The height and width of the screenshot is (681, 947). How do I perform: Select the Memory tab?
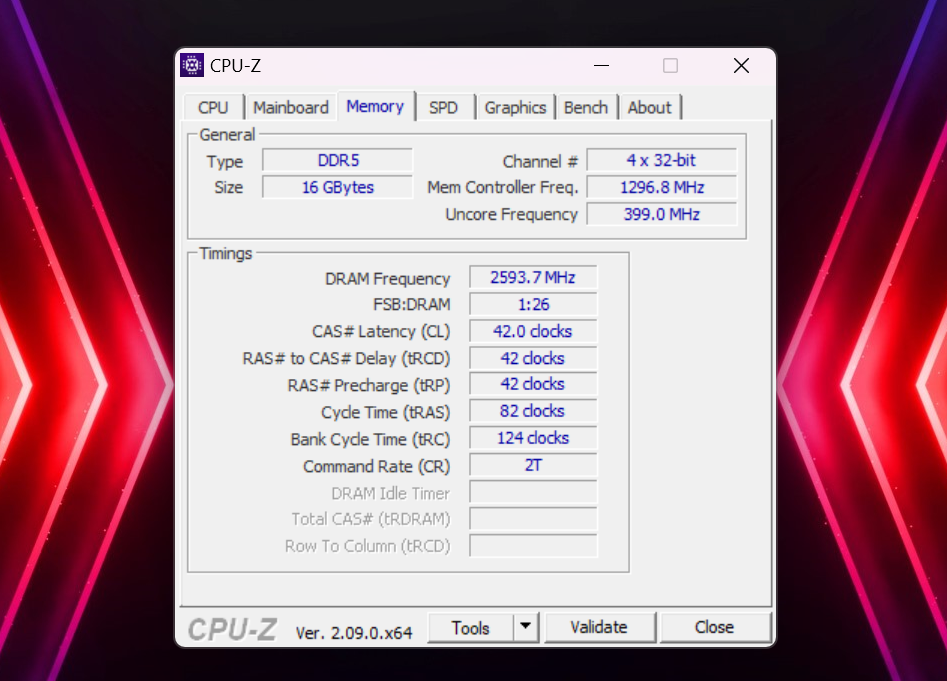point(375,106)
